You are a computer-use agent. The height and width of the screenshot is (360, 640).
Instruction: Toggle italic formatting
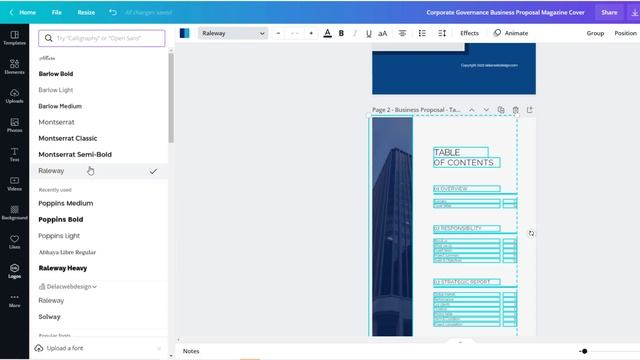(x=355, y=33)
